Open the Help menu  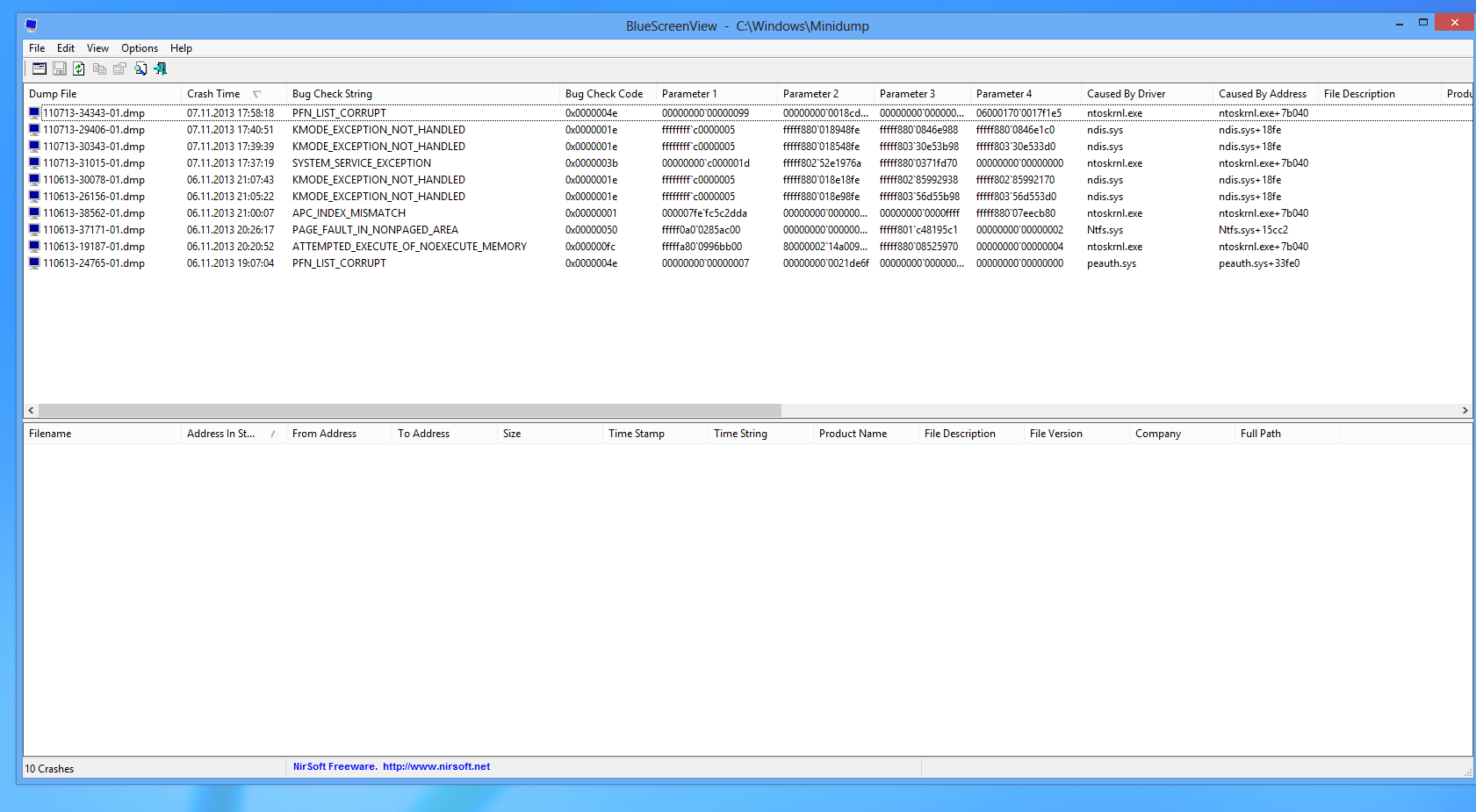(181, 48)
